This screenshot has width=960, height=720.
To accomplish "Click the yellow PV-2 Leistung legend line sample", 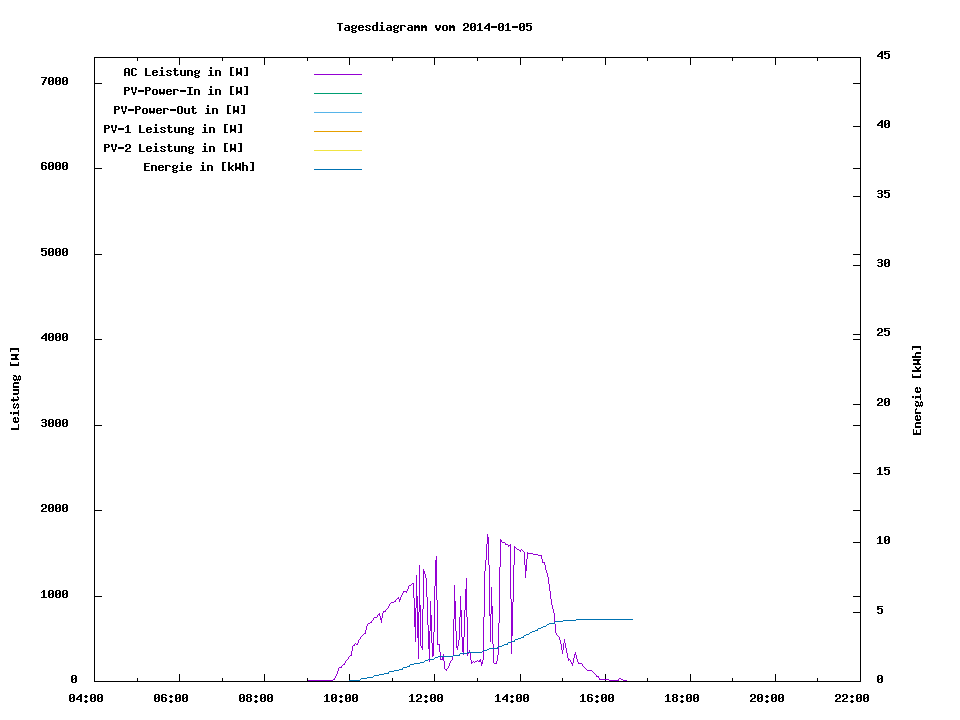I will point(337,150).
